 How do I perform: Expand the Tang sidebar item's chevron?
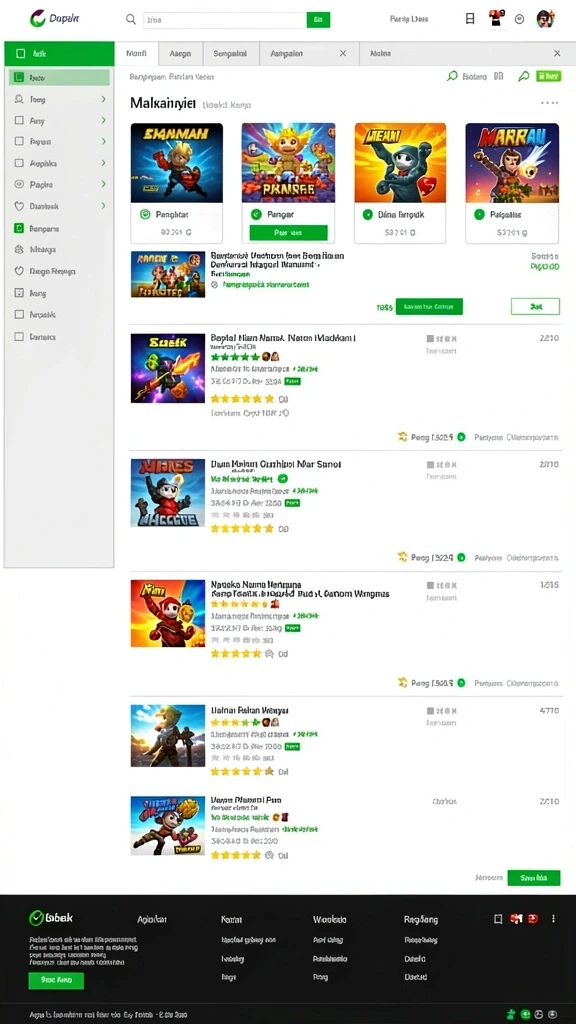click(x=103, y=99)
